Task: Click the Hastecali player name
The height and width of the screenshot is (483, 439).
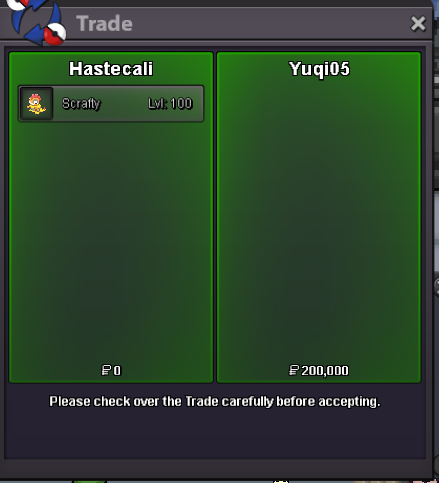Action: 111,69
